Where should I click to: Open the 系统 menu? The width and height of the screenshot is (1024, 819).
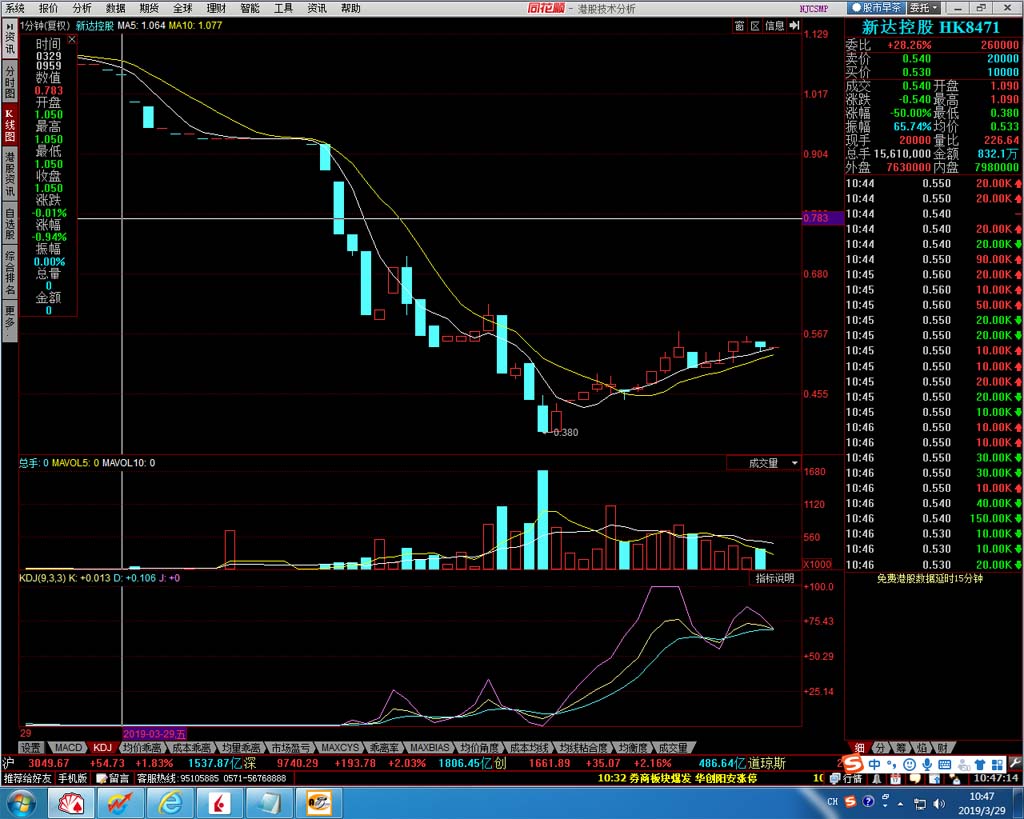point(14,8)
